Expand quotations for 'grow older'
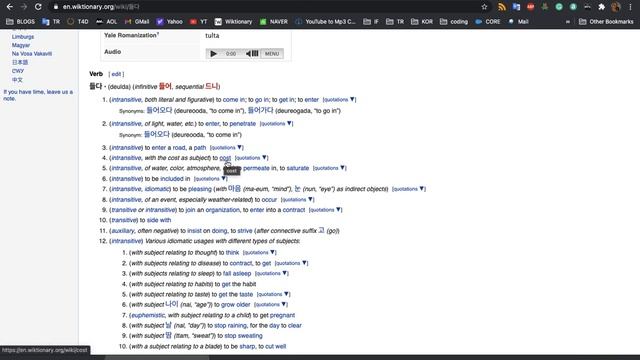640x360 pixels. 271,304
